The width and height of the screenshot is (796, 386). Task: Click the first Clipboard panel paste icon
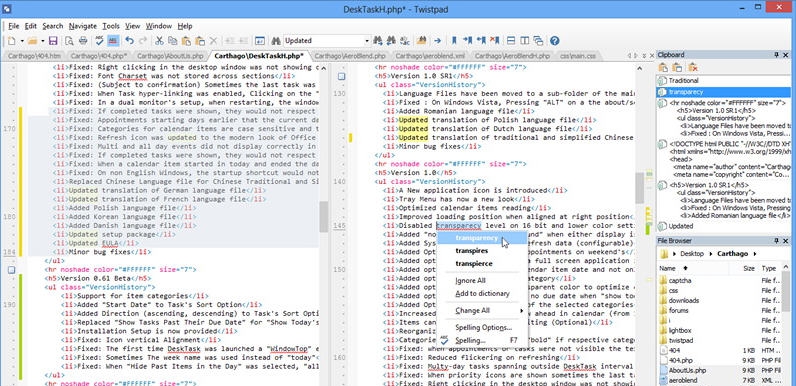[663, 67]
